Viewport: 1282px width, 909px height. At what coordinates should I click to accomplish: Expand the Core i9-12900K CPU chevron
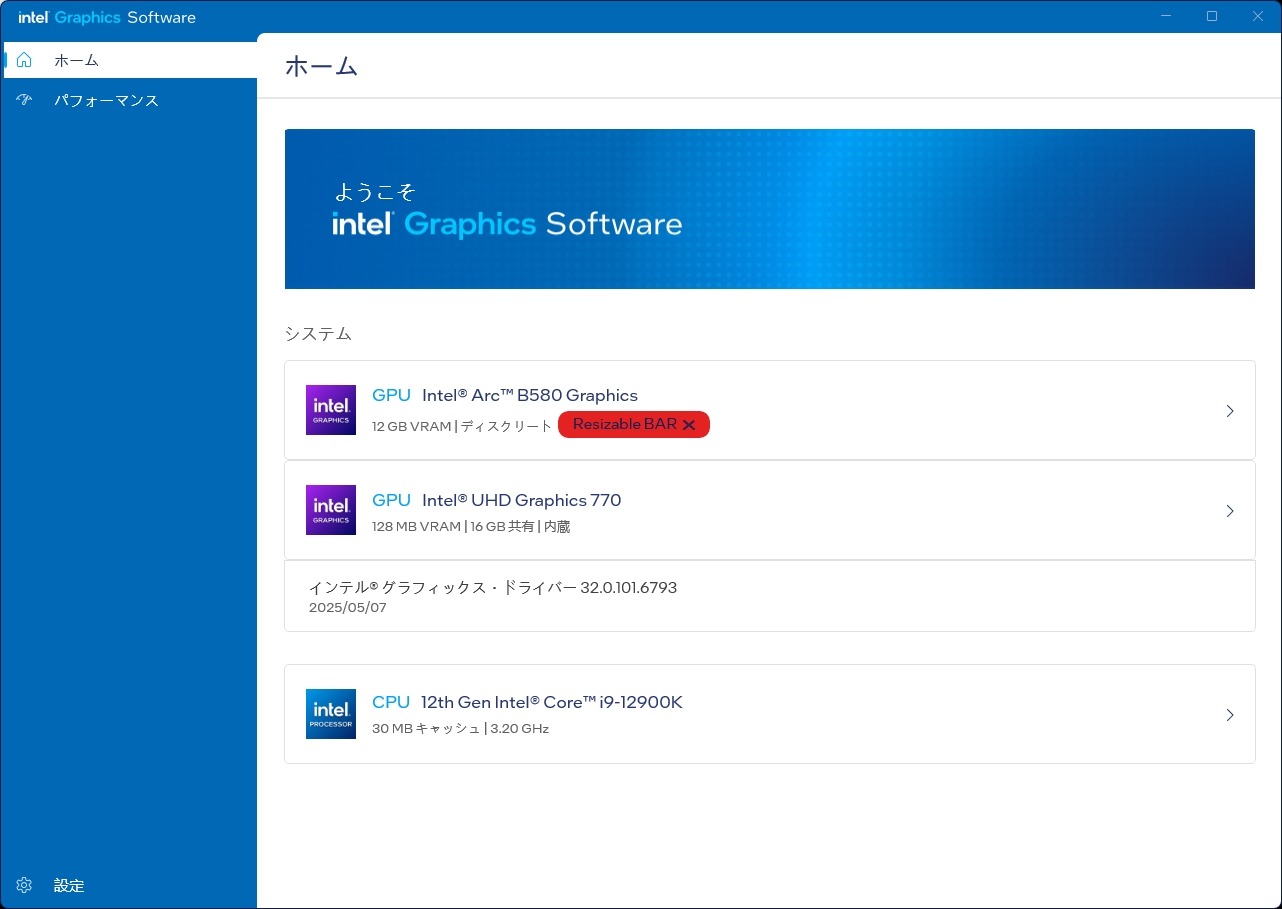point(1230,715)
